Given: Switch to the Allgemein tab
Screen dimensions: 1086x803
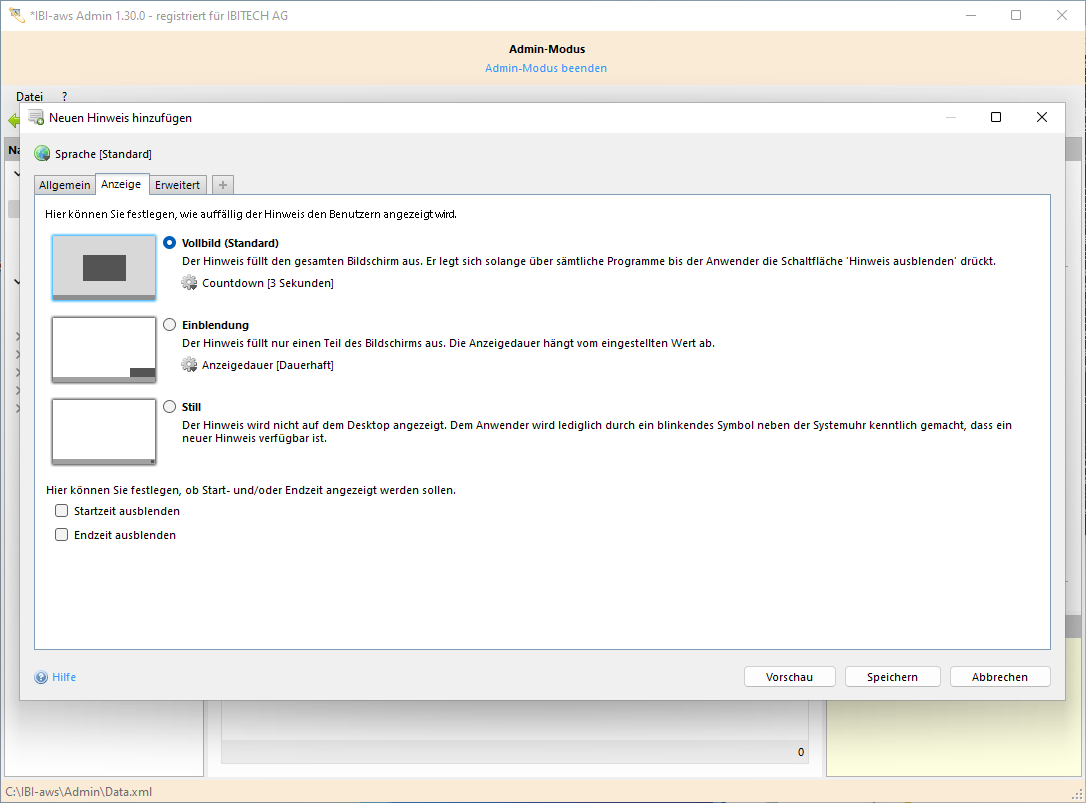Looking at the screenshot, I should [x=65, y=185].
